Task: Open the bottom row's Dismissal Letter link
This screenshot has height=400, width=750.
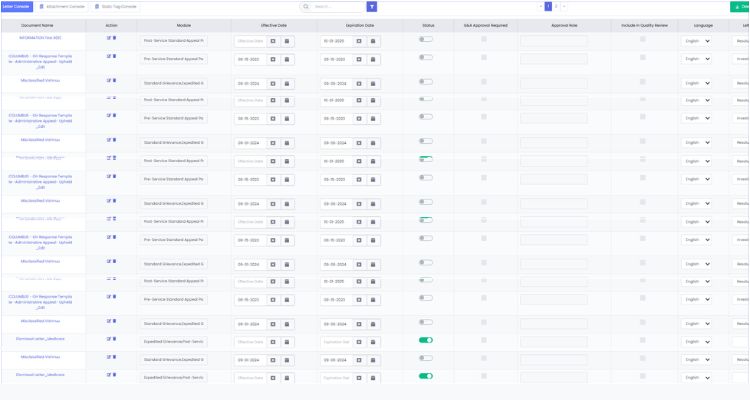Action: click(x=40, y=375)
